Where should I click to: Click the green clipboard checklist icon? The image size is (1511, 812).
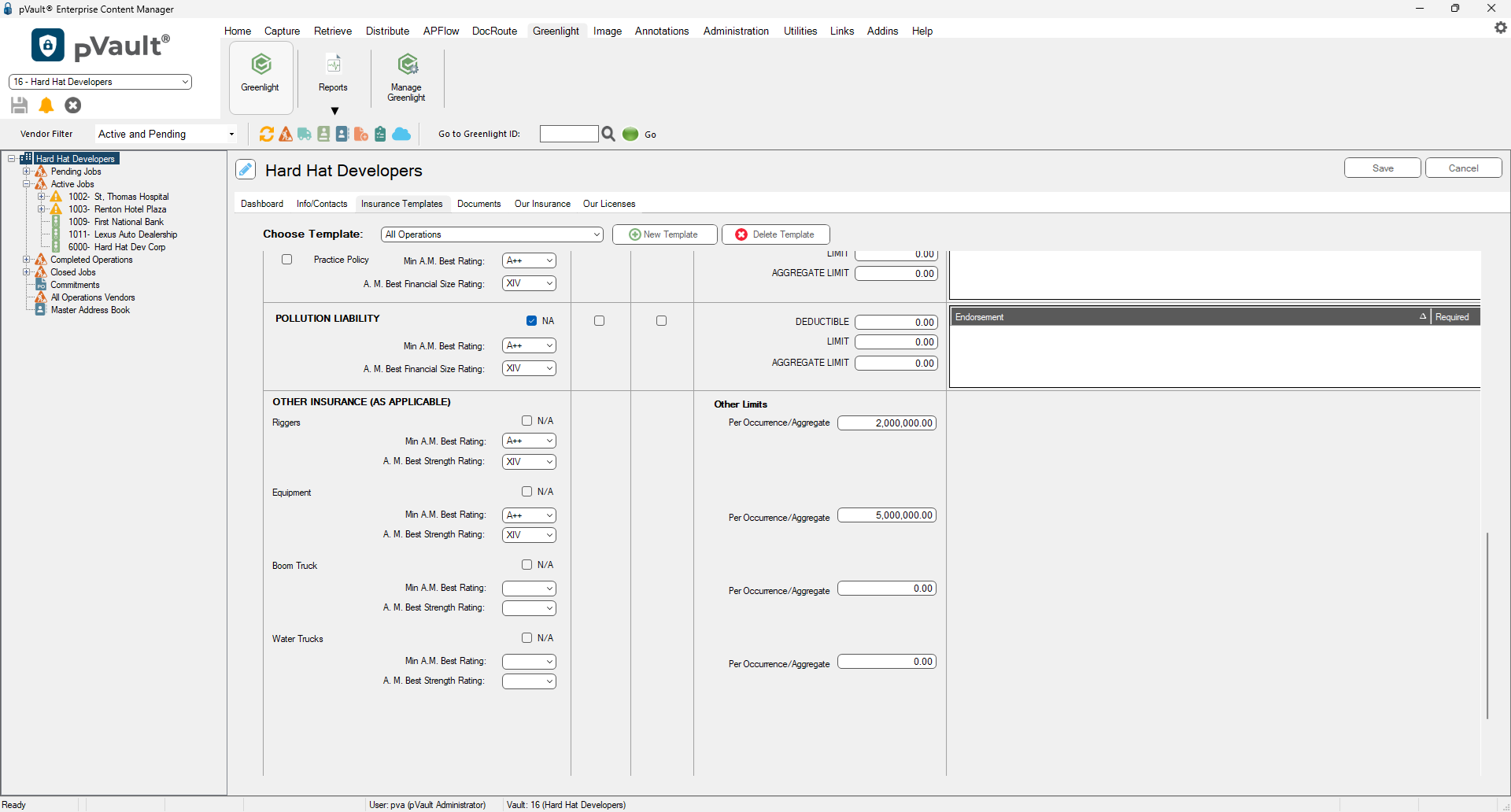380,135
